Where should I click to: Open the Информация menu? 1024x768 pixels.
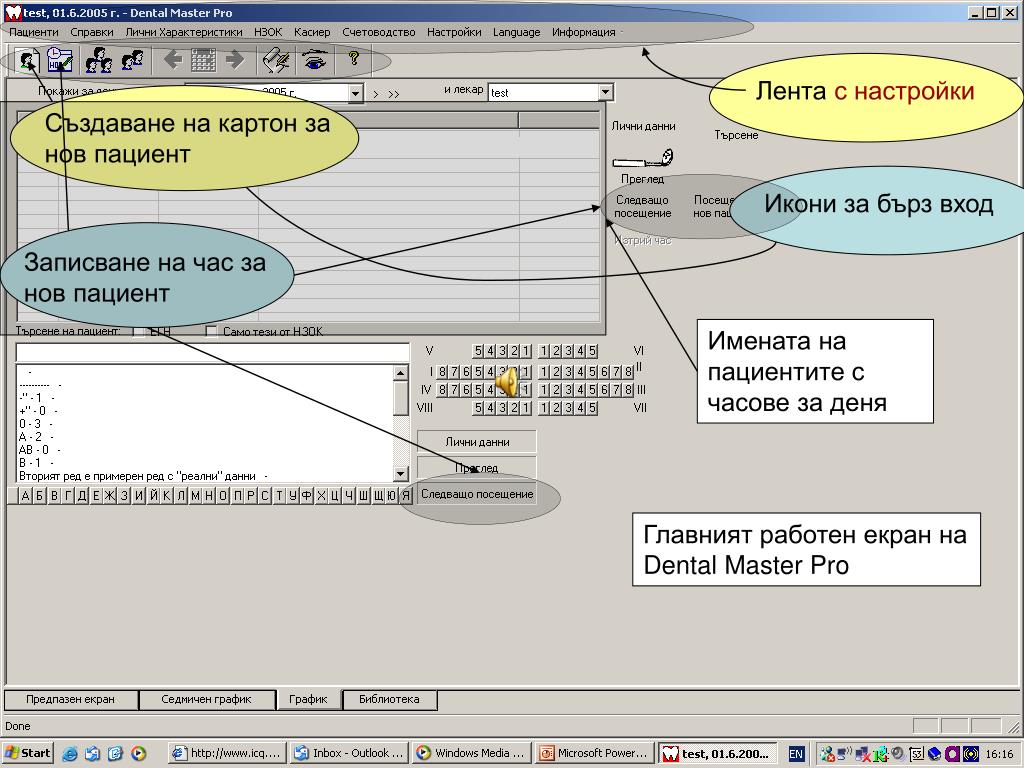(584, 32)
